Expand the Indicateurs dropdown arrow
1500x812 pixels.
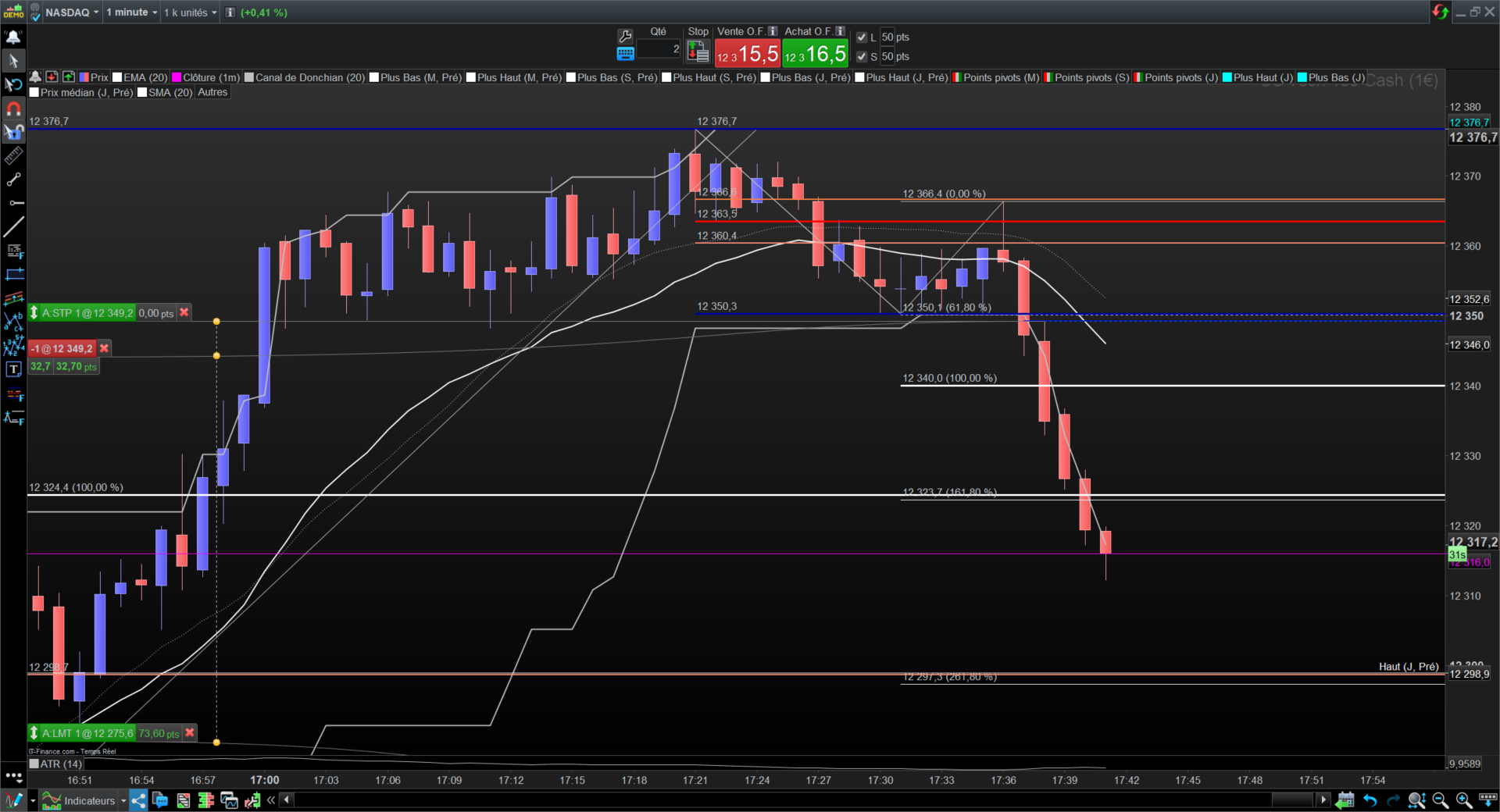click(x=123, y=800)
